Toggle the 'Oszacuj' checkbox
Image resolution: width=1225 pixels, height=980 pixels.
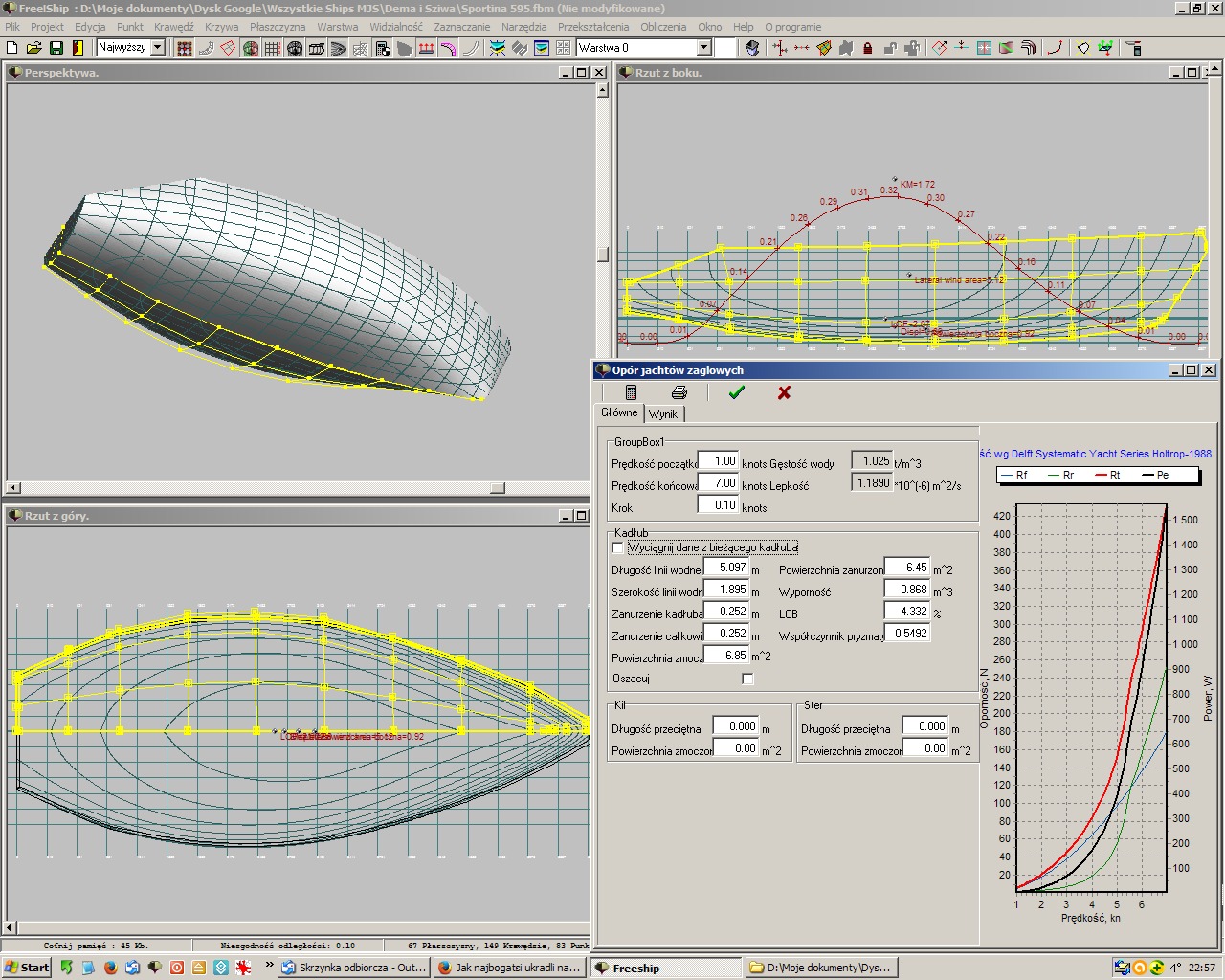[747, 679]
